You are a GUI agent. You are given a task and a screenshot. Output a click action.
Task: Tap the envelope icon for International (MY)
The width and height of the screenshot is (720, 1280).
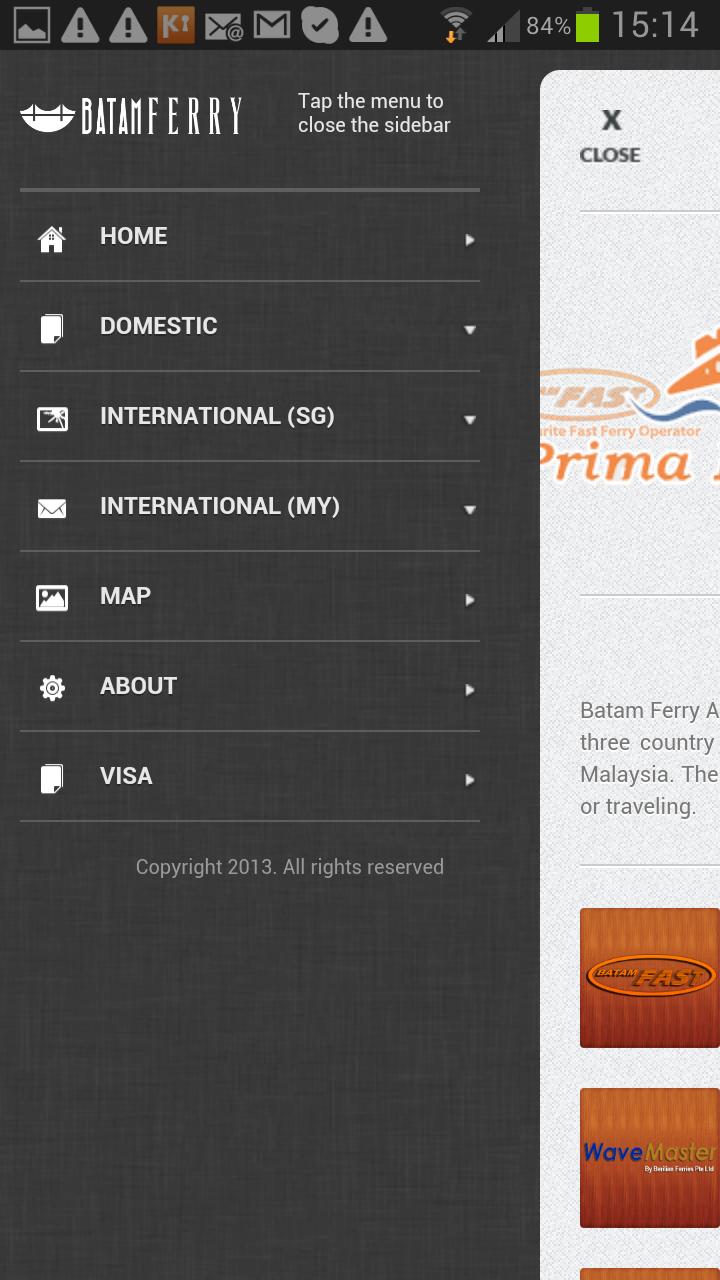point(52,509)
